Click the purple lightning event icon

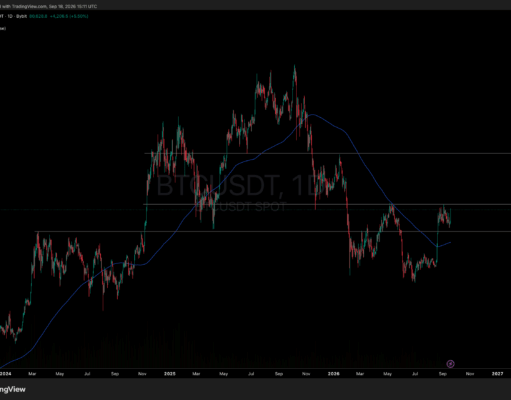pos(450,364)
